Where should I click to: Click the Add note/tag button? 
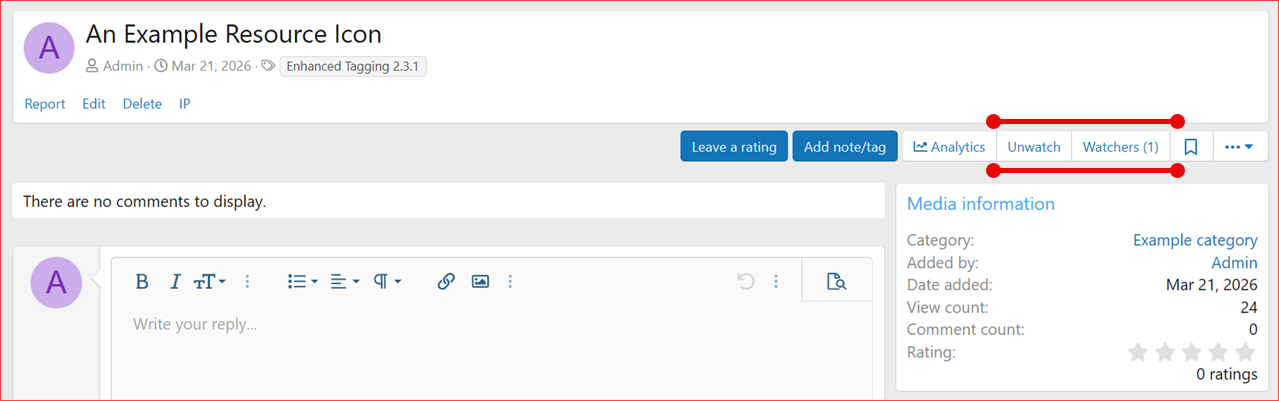pos(845,147)
